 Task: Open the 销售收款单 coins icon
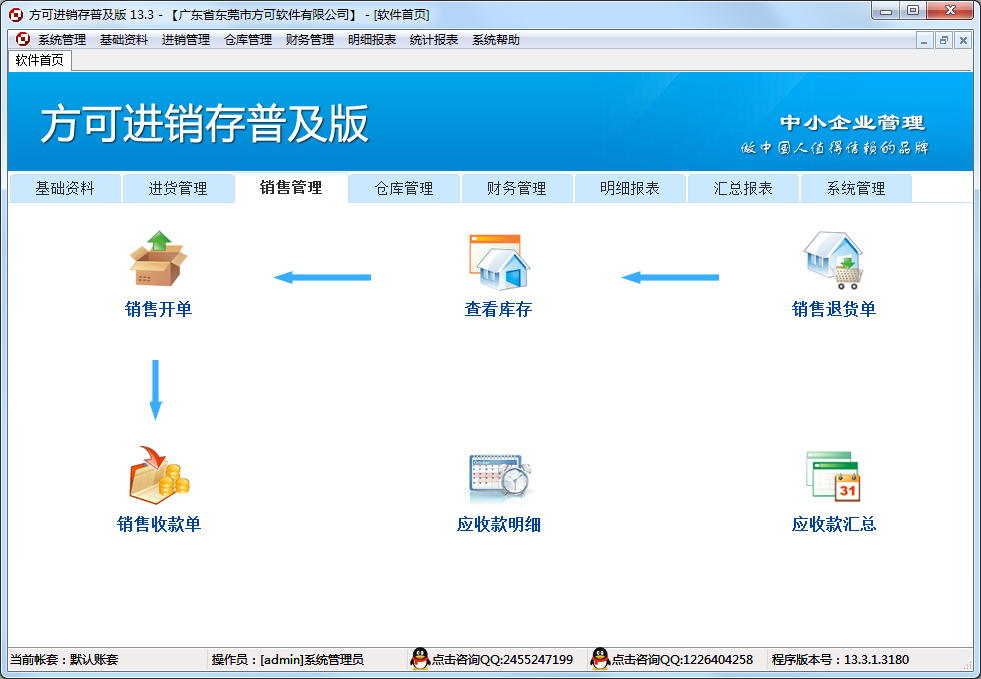(x=159, y=475)
